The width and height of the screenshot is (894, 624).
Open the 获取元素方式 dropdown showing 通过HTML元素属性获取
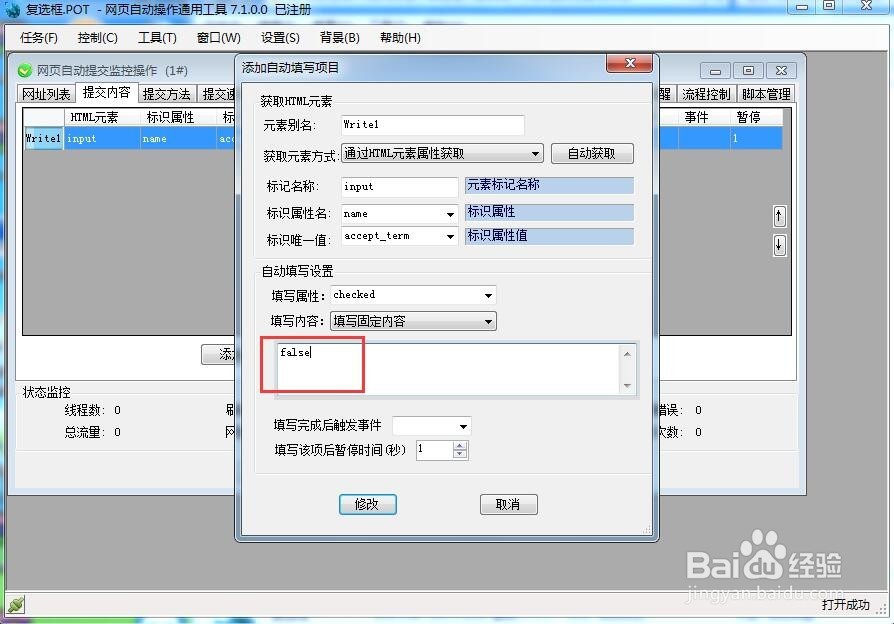tap(537, 153)
